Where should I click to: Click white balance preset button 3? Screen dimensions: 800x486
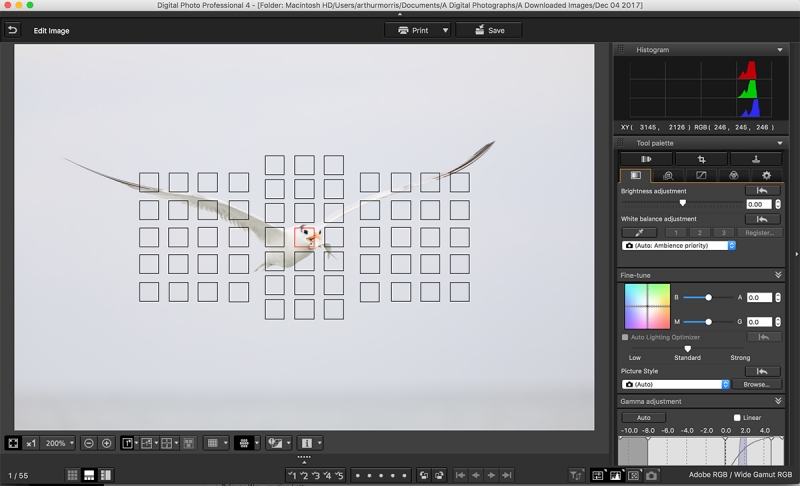point(723,233)
